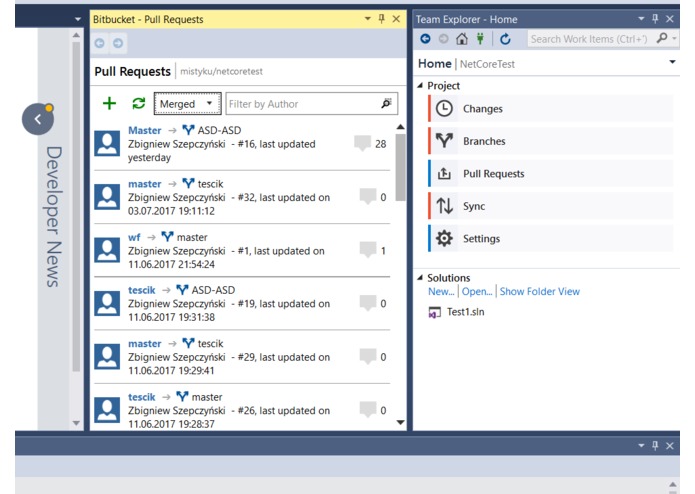The width and height of the screenshot is (695, 494).
Task: Click the Filter by Author field
Action: click(x=312, y=104)
